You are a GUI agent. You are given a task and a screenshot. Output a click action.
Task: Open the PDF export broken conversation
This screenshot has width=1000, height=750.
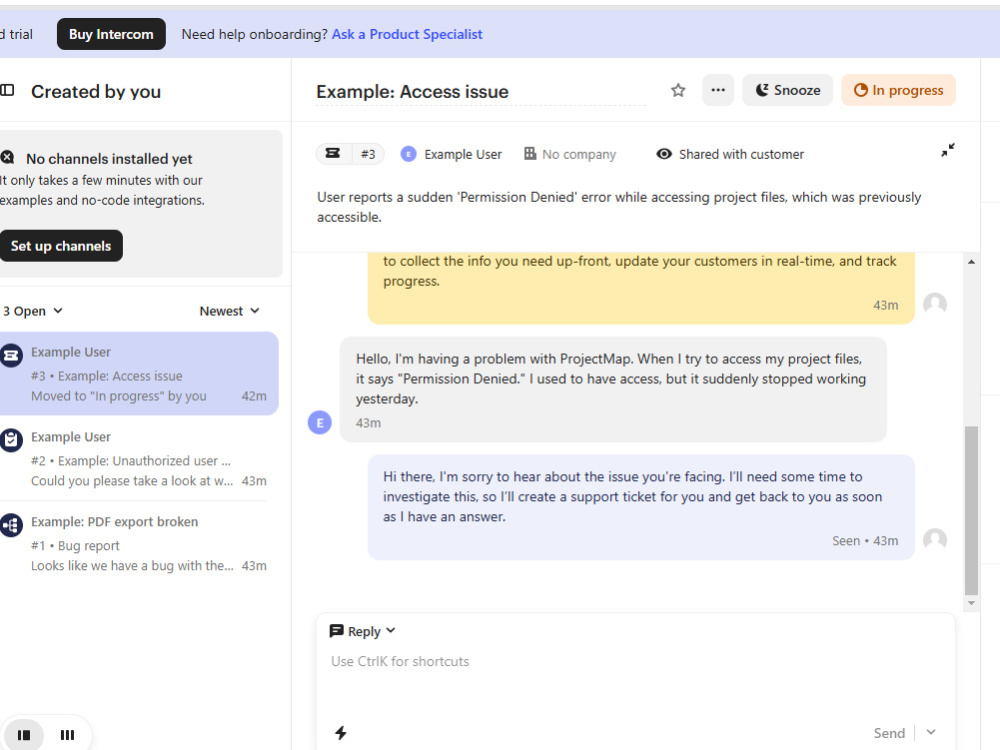[139, 543]
